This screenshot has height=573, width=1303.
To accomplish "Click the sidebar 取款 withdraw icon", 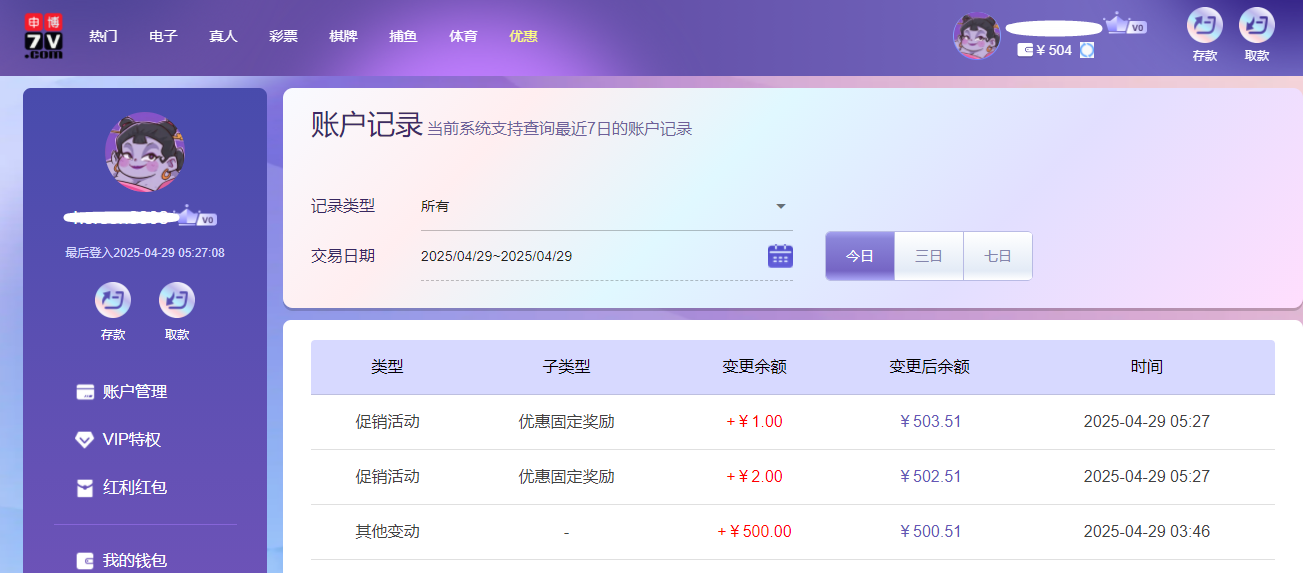I will [x=177, y=300].
